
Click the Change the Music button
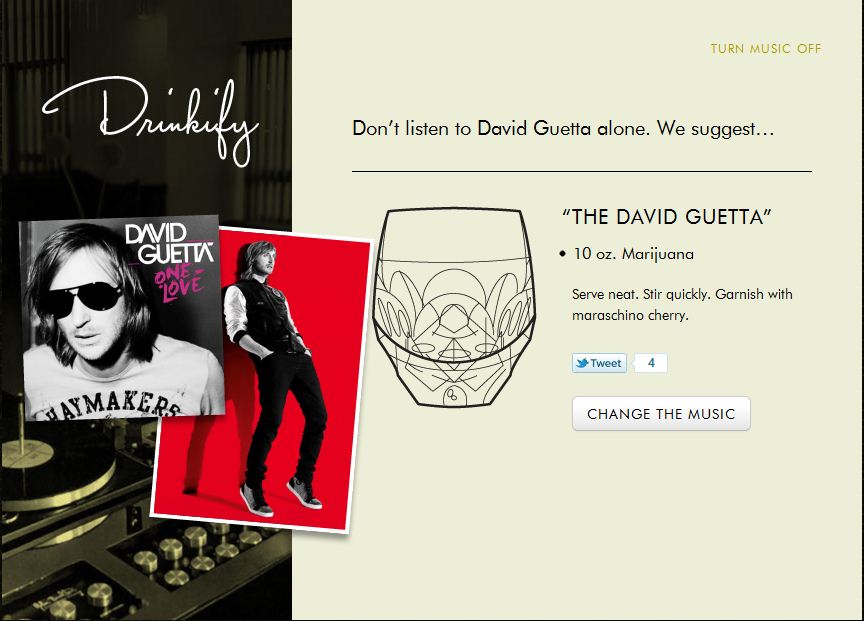click(x=661, y=413)
